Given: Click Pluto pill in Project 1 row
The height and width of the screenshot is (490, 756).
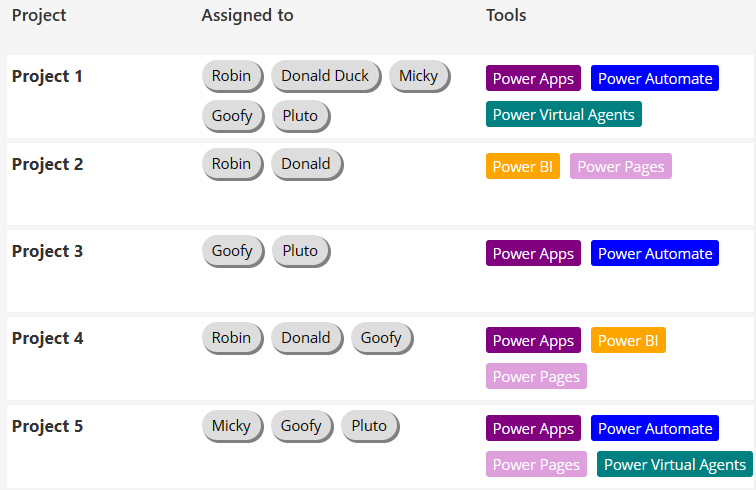Looking at the screenshot, I should [x=300, y=116].
